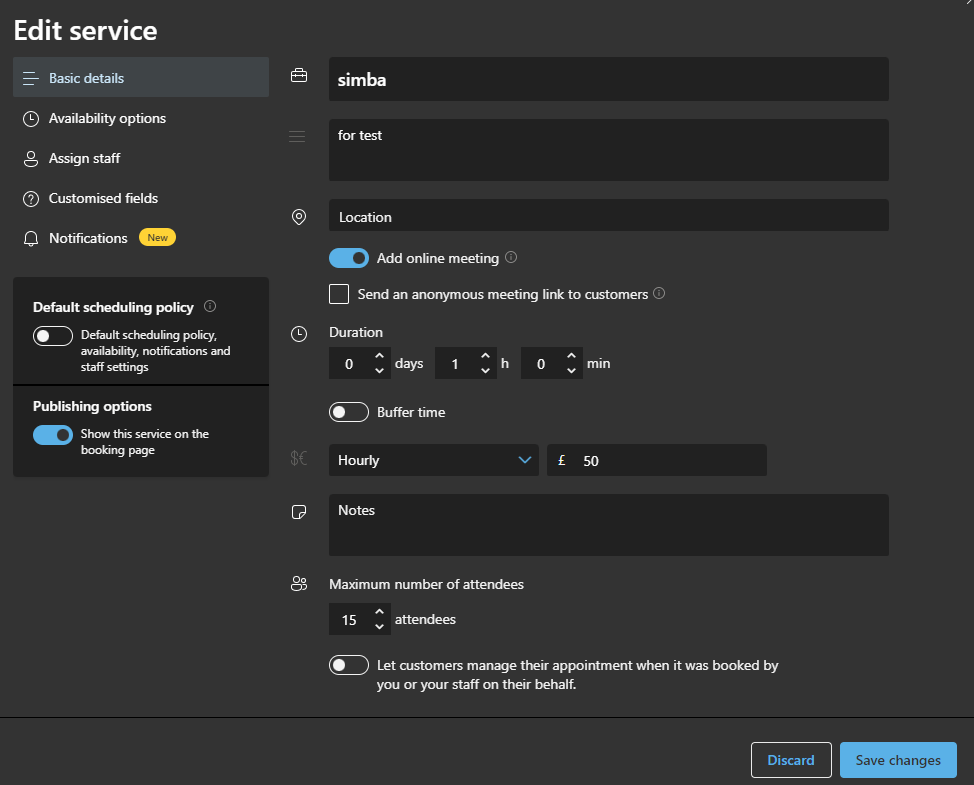Viewport: 974px width, 785px height.
Task: Increase duration minutes value
Action: (x=571, y=356)
